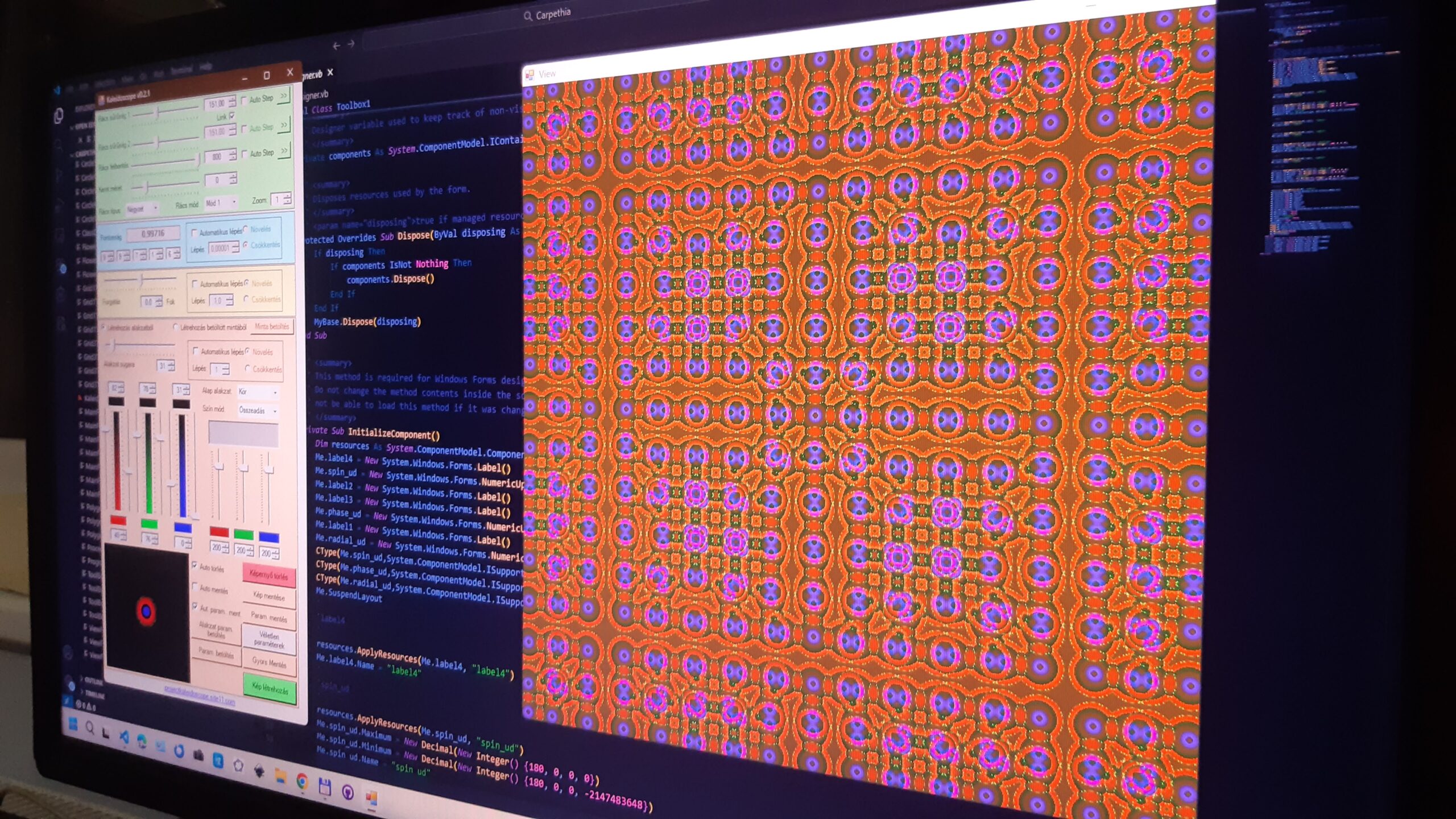This screenshot has height=819, width=1456.
Task: Click the Rács sűrűség 1 slider handle
Action: (158, 111)
